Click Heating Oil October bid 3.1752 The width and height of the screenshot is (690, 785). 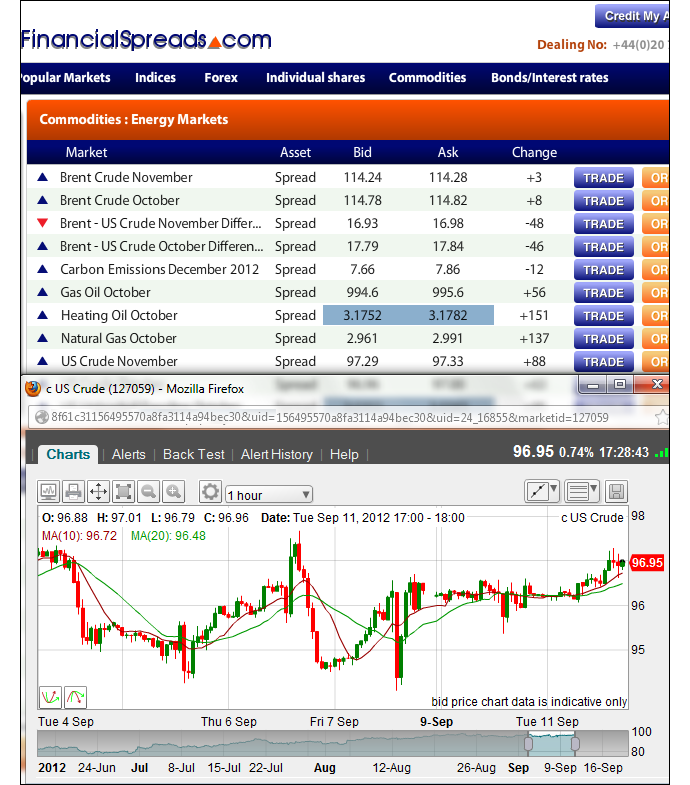click(x=363, y=315)
